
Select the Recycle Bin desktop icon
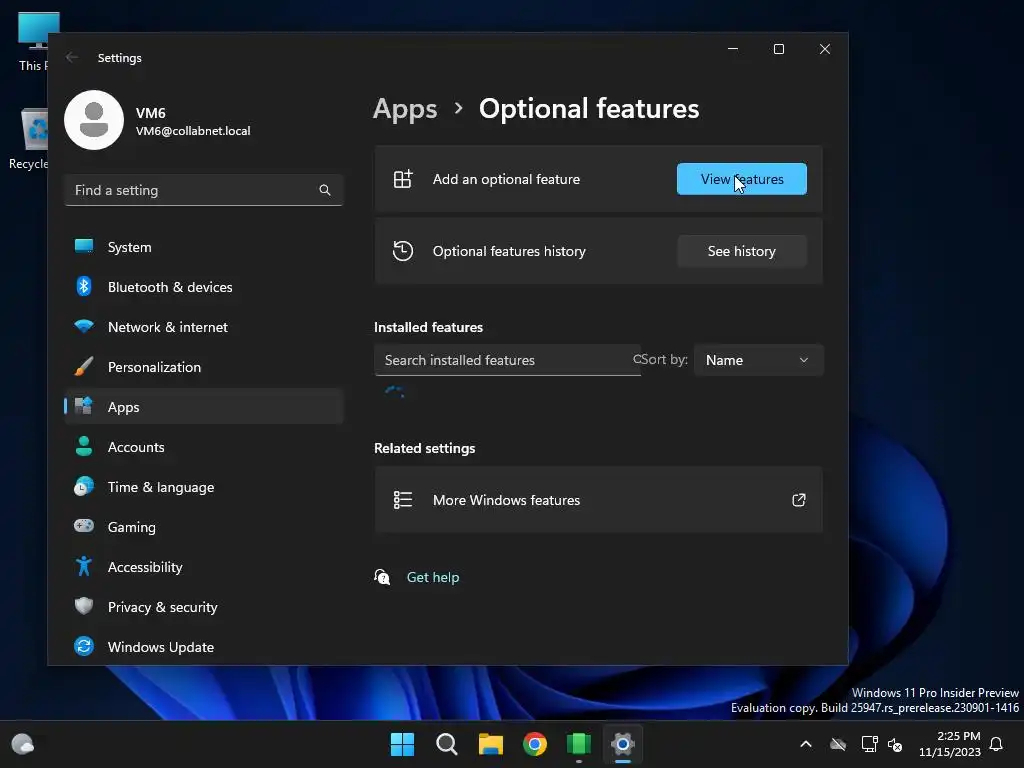coord(29,139)
